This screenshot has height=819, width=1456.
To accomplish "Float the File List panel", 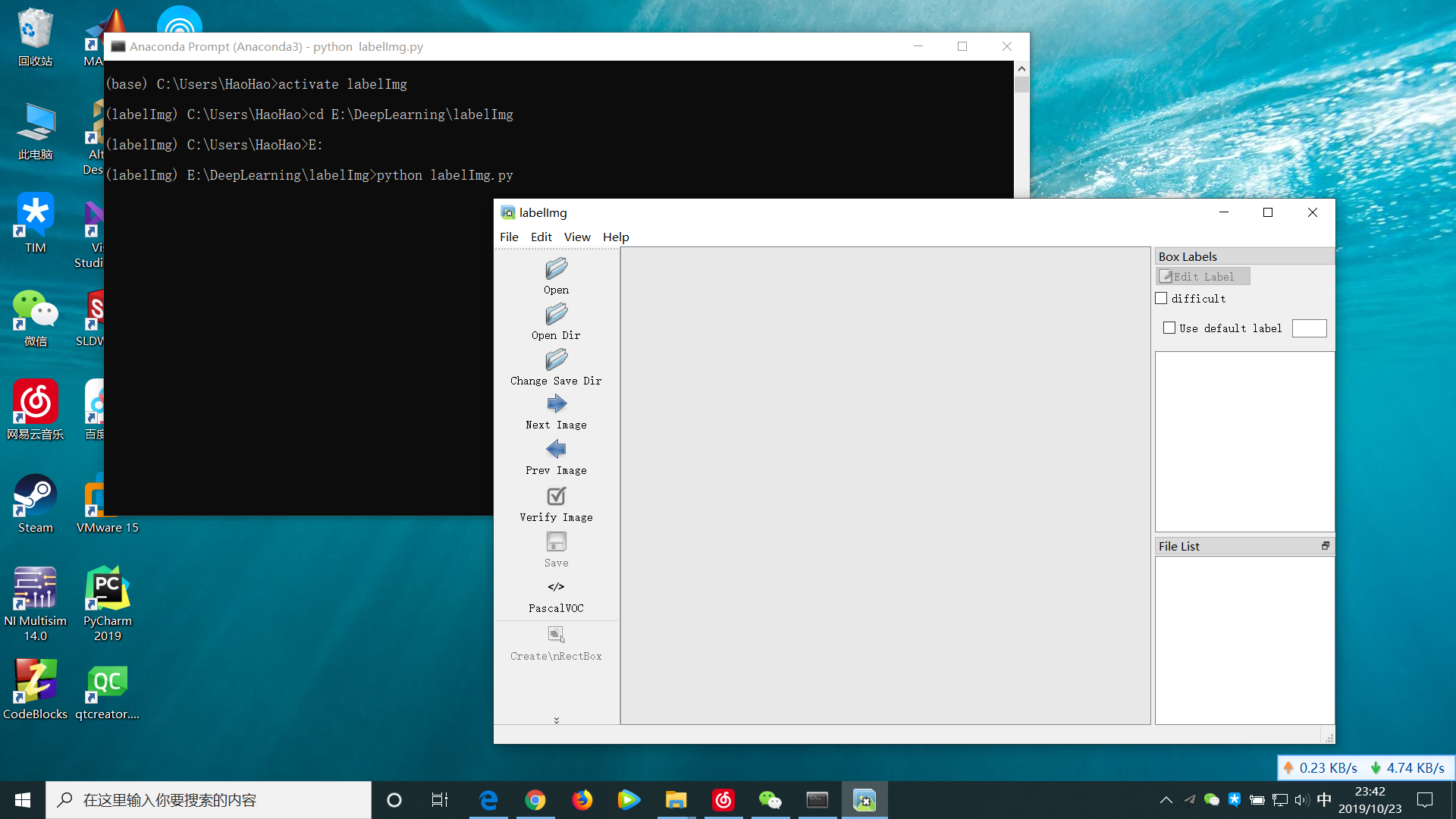I will pos(1325,546).
